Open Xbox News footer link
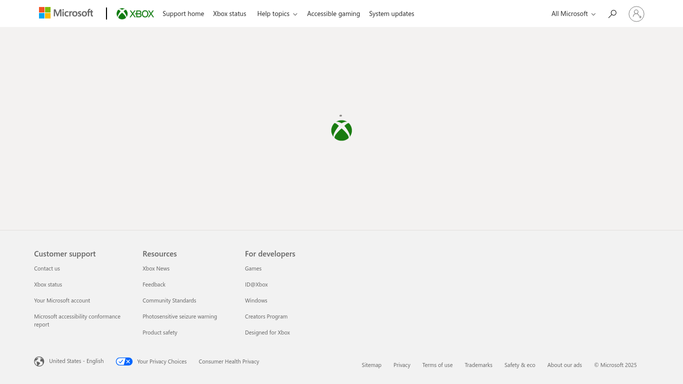The height and width of the screenshot is (384, 683). point(156,269)
